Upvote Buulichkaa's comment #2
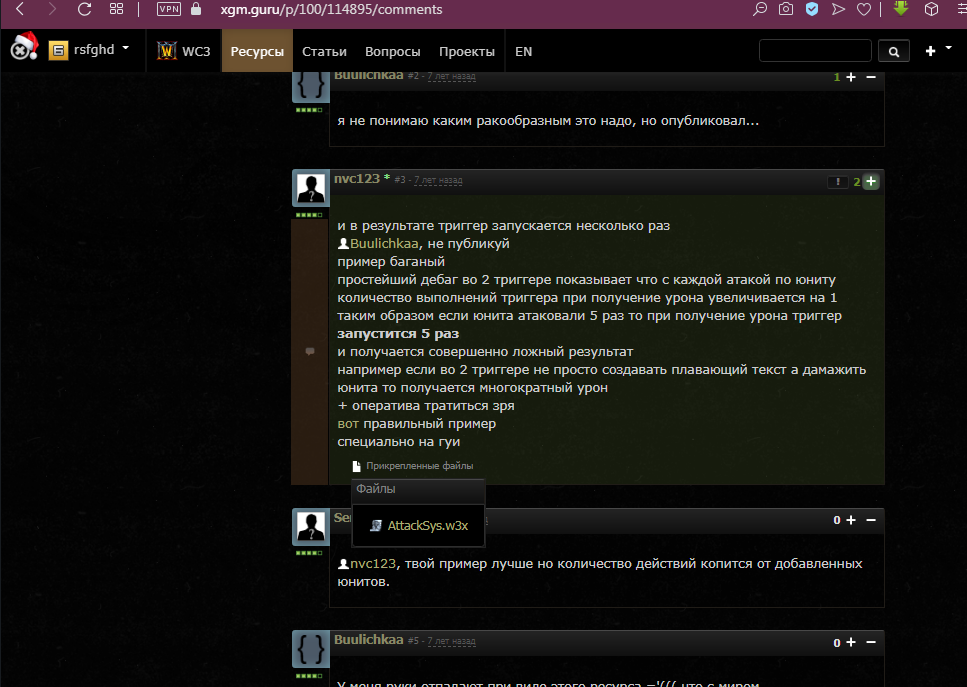Screen dimensions: 967x687 [851, 77]
